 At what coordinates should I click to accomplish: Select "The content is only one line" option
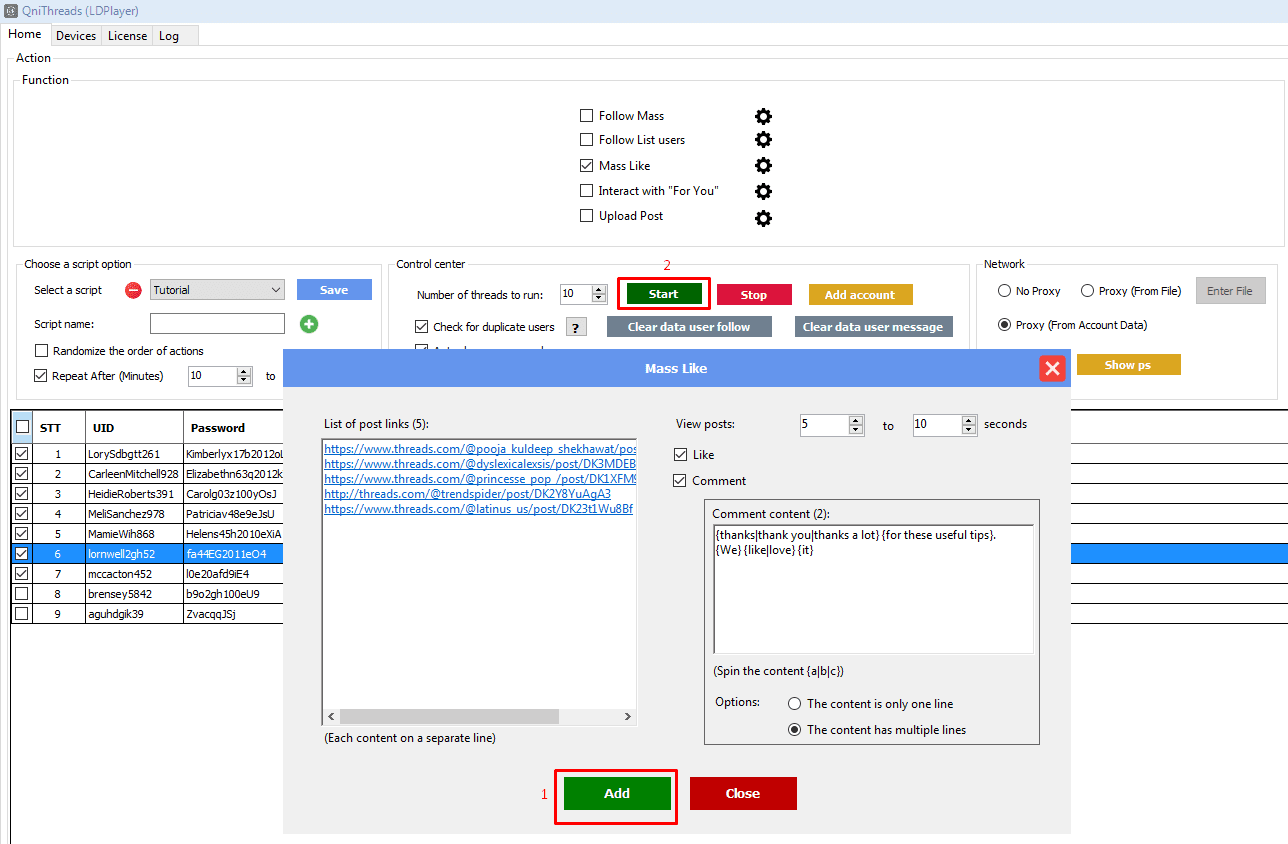795,704
